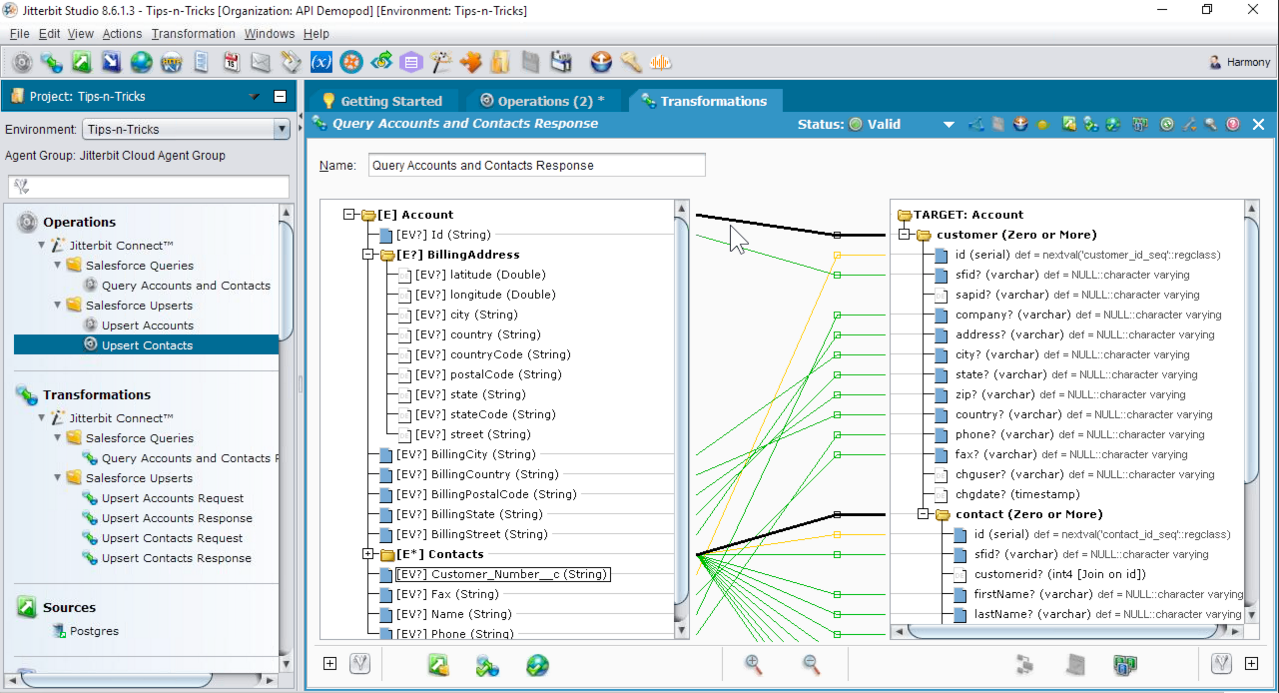This screenshot has width=1279, height=693.
Task: Collapse the BillingAddress node in the source tree
Action: [x=368, y=255]
